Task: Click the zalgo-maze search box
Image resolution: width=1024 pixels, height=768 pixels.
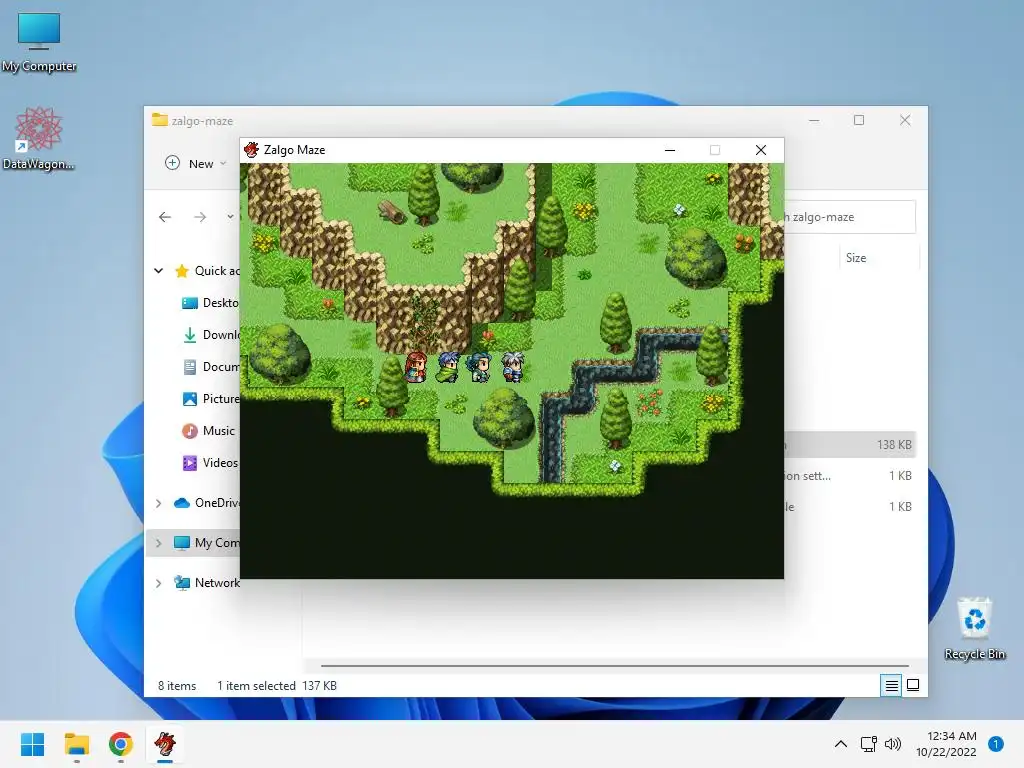Action: 849,217
